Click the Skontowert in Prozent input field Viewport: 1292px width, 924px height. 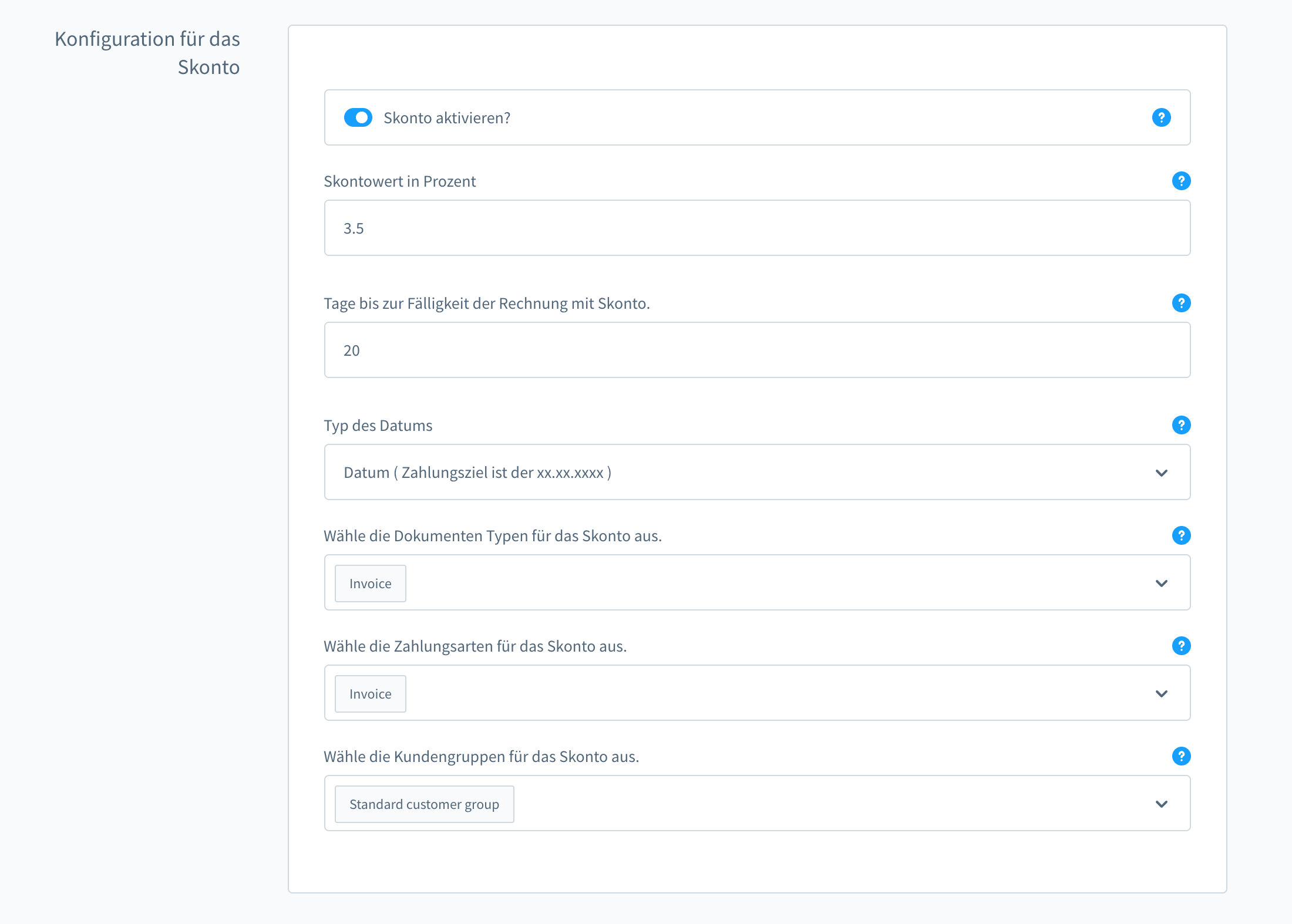click(x=756, y=228)
